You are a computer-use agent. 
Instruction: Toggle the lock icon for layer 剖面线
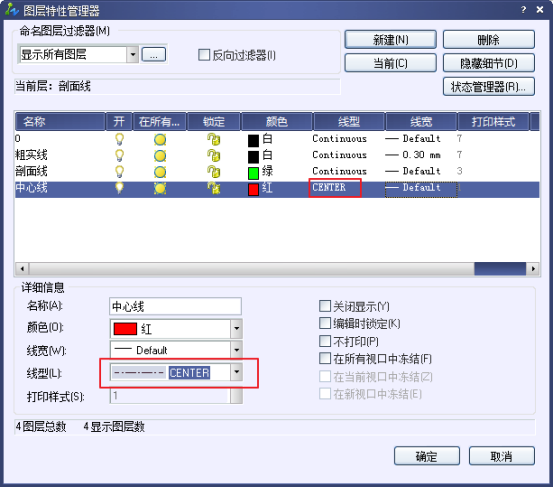(213, 172)
